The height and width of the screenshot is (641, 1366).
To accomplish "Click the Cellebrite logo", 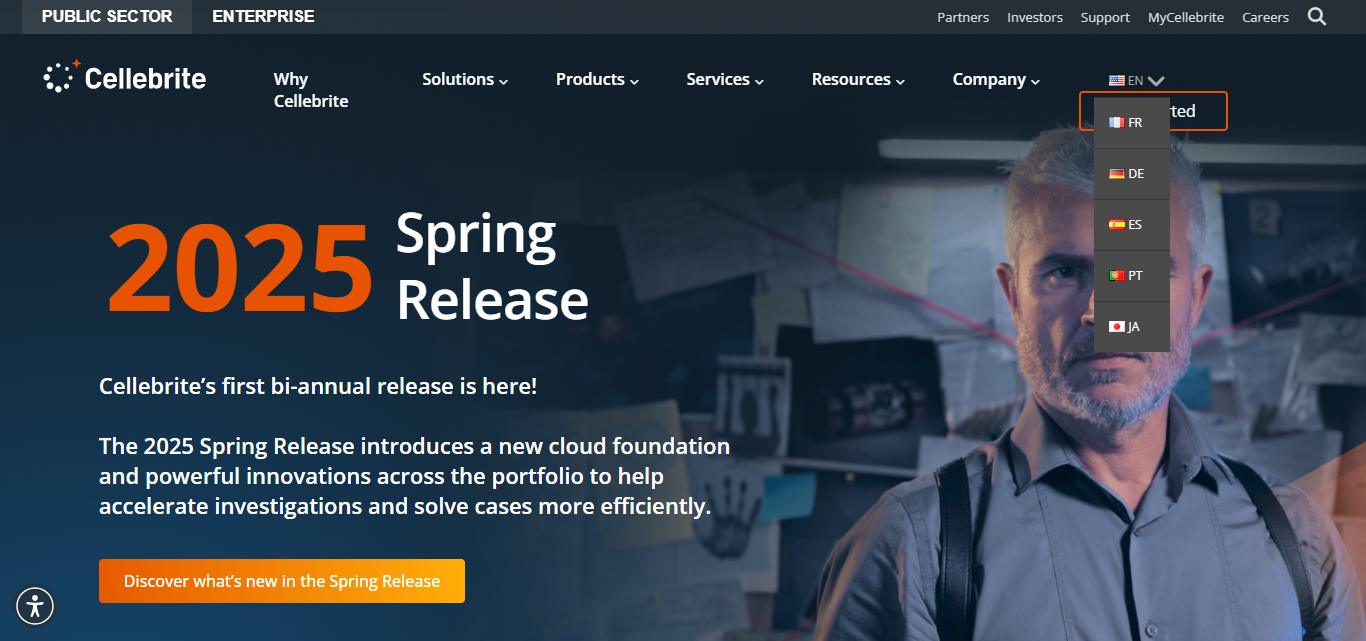I will pyautogui.click(x=125, y=78).
